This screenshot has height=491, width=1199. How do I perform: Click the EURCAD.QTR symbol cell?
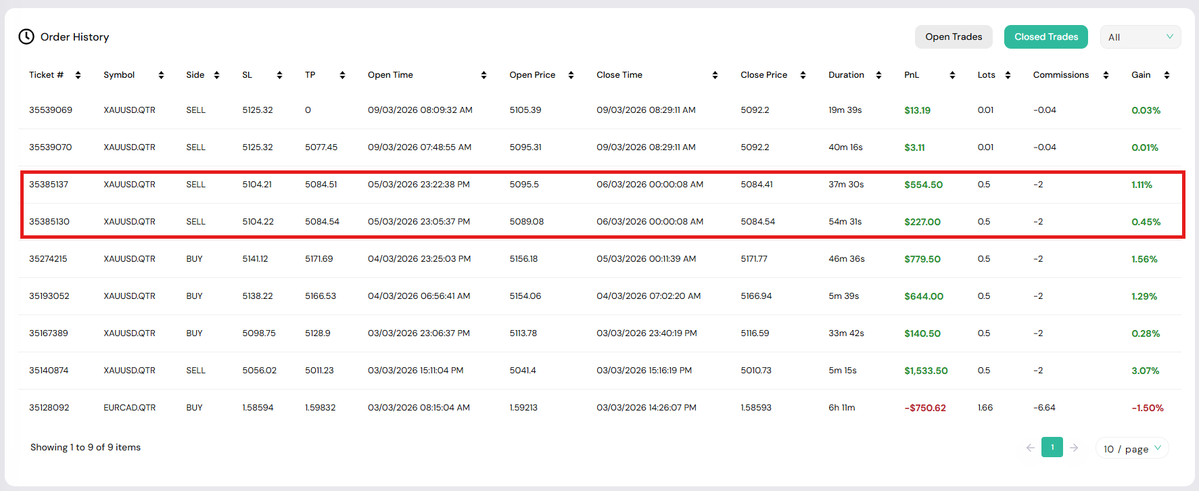click(128, 408)
